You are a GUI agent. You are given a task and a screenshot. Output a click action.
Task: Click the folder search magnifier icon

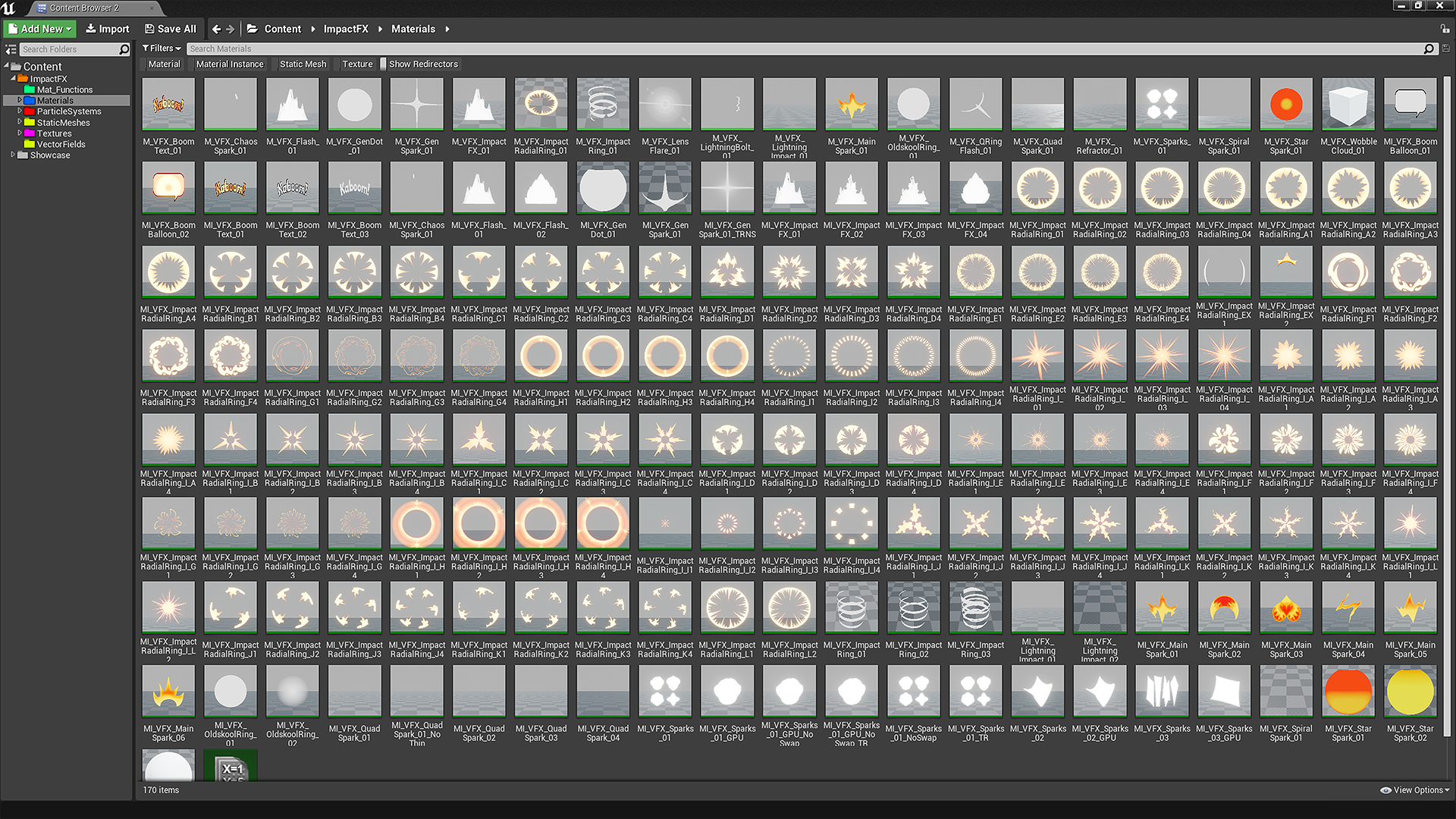tap(124, 49)
